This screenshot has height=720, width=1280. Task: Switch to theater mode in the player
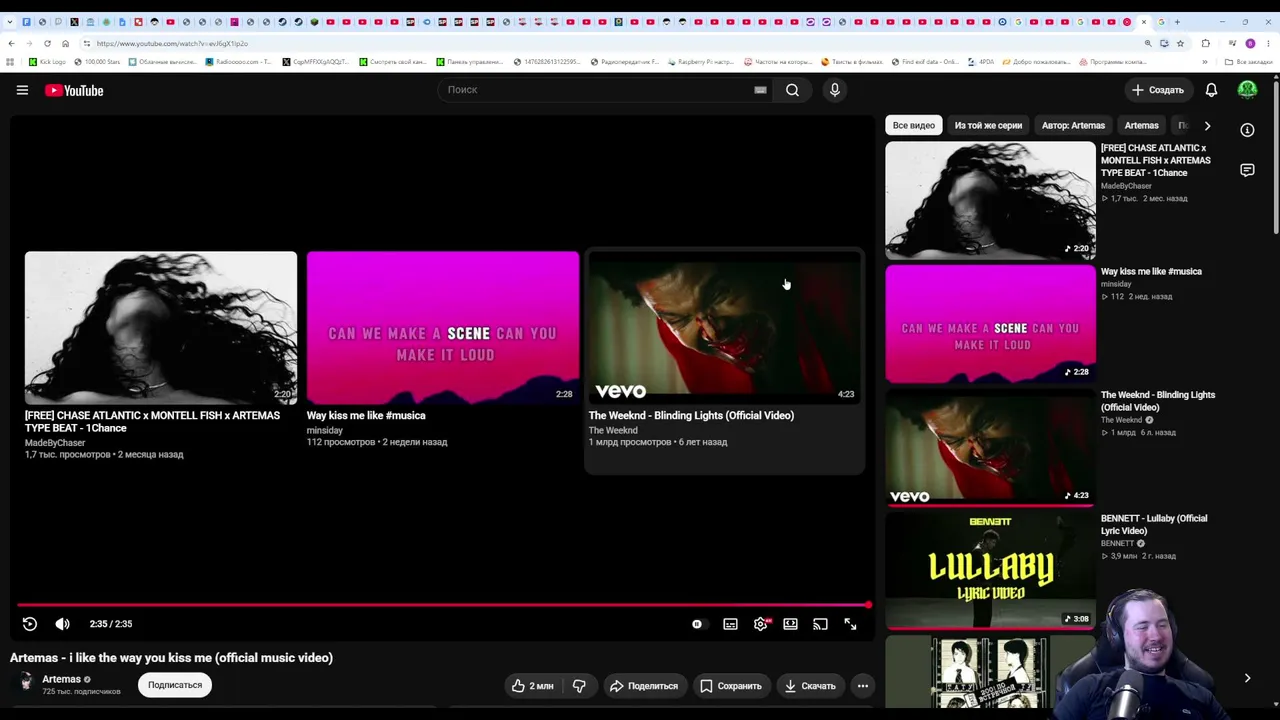pos(790,624)
